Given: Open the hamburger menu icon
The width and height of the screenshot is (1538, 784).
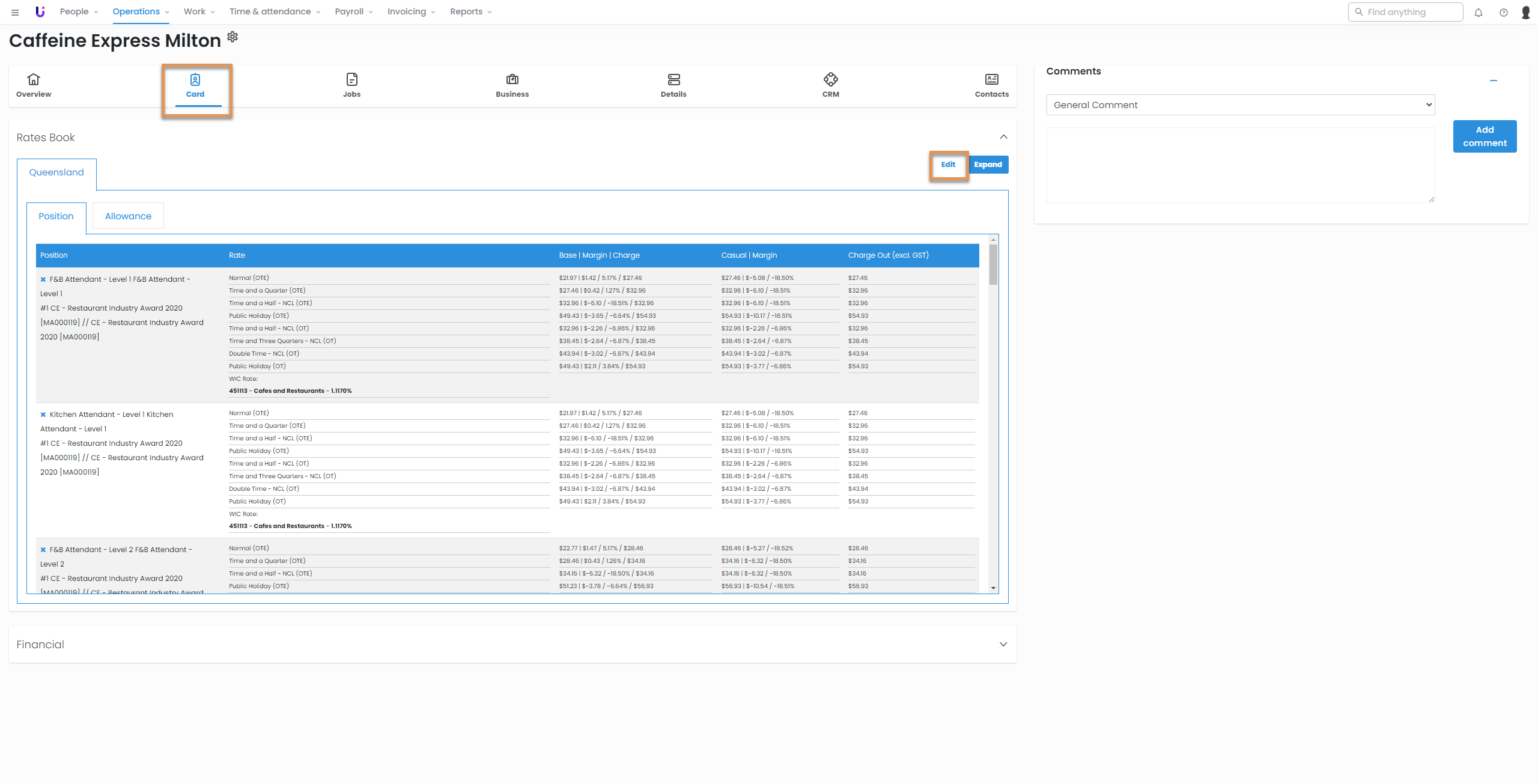Looking at the screenshot, I should tap(15, 12).
